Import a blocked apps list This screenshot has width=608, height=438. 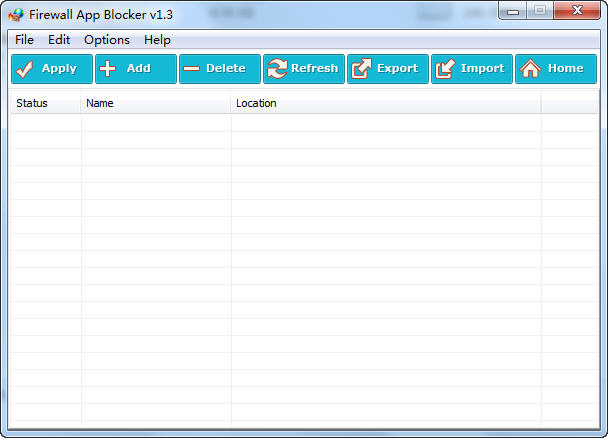472,69
